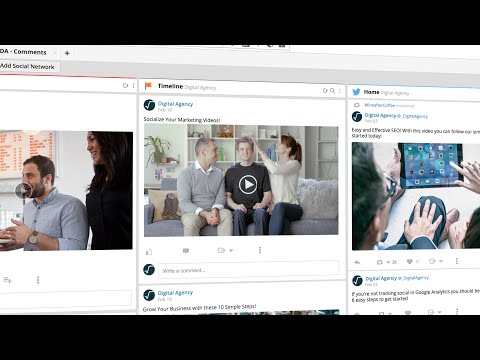This screenshot has width=480, height=360.
Task: Add a new tab with the plus button
Action: click(67, 53)
